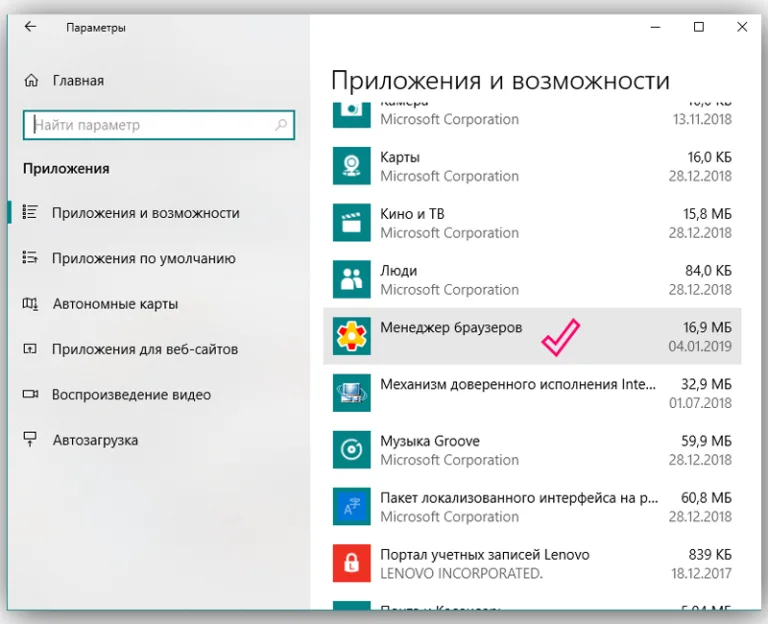Click the language pack app icon
The height and width of the screenshot is (624, 768).
pos(352,507)
